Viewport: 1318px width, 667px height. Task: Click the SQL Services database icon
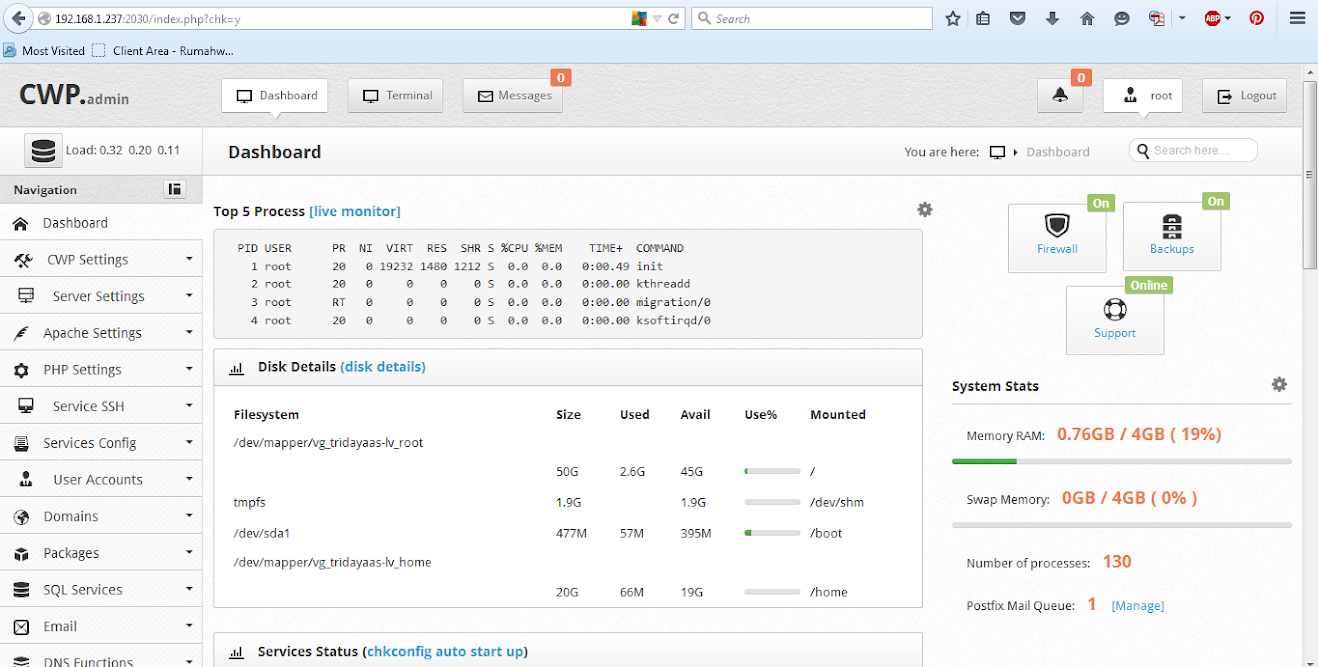(x=21, y=590)
